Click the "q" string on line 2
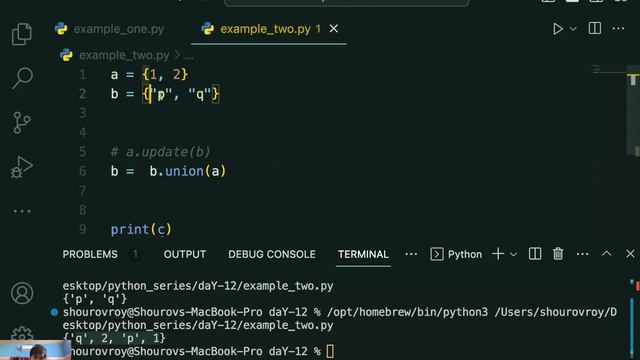Screen dimensions: 640x360 [200, 94]
